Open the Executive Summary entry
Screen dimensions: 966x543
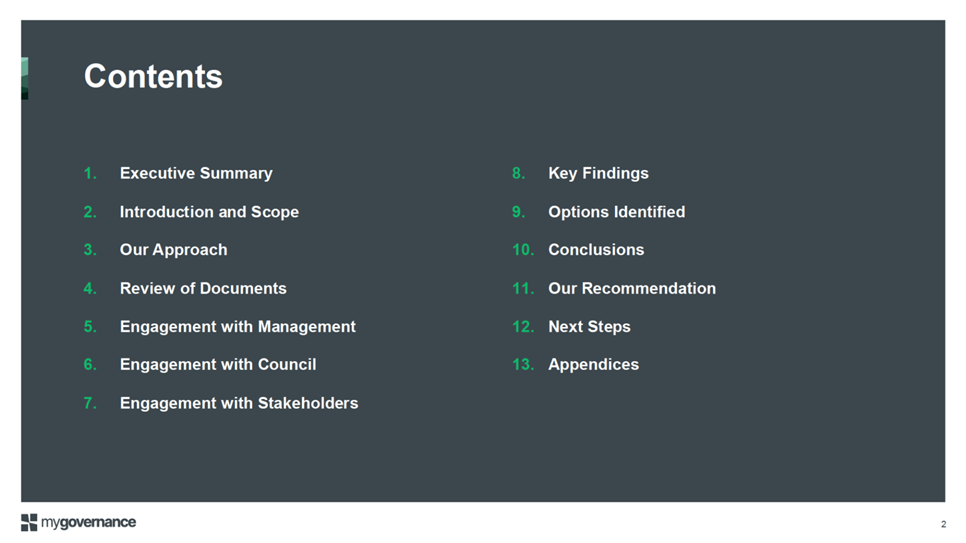pyautogui.click(x=196, y=173)
